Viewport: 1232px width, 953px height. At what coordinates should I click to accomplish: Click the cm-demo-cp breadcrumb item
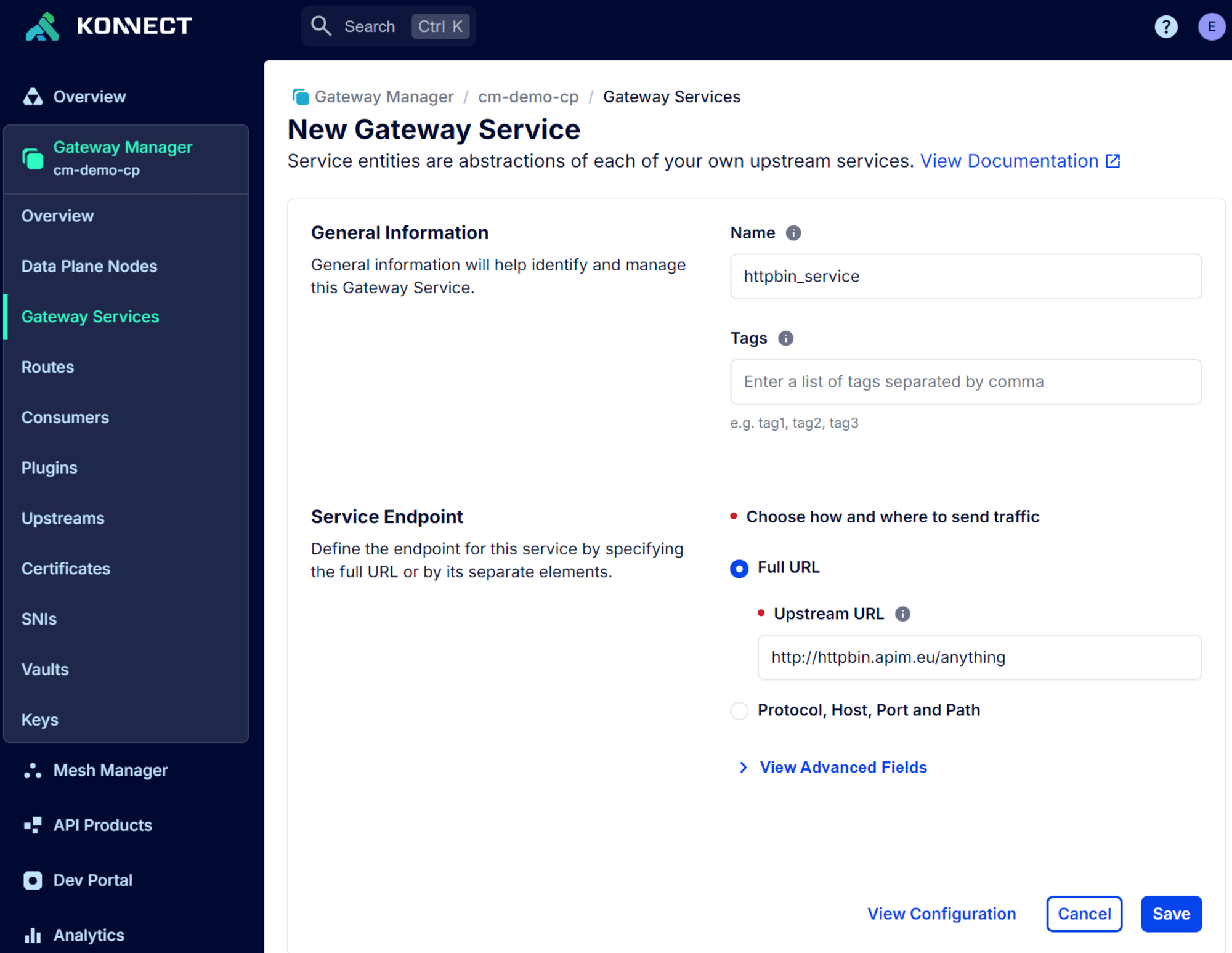[x=528, y=97]
